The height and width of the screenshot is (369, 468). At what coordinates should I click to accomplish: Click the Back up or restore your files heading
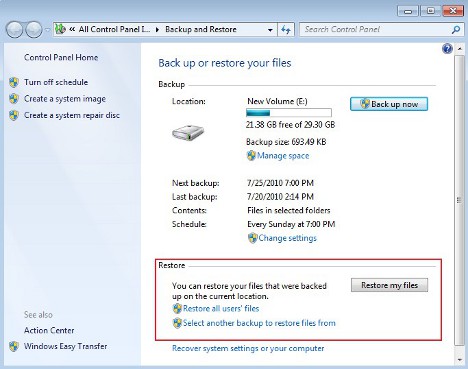(x=225, y=63)
